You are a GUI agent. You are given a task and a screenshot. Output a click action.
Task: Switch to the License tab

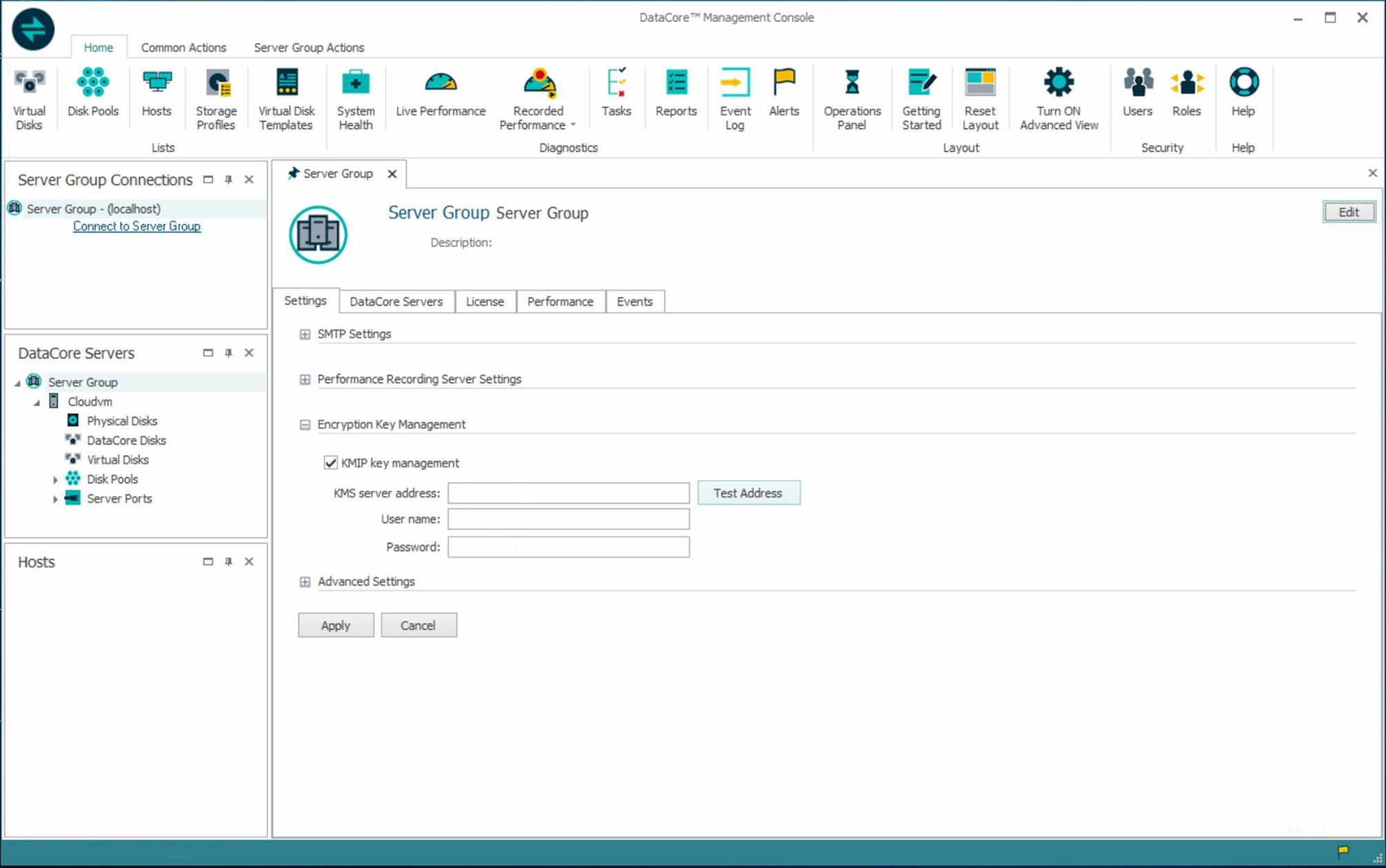coord(485,302)
